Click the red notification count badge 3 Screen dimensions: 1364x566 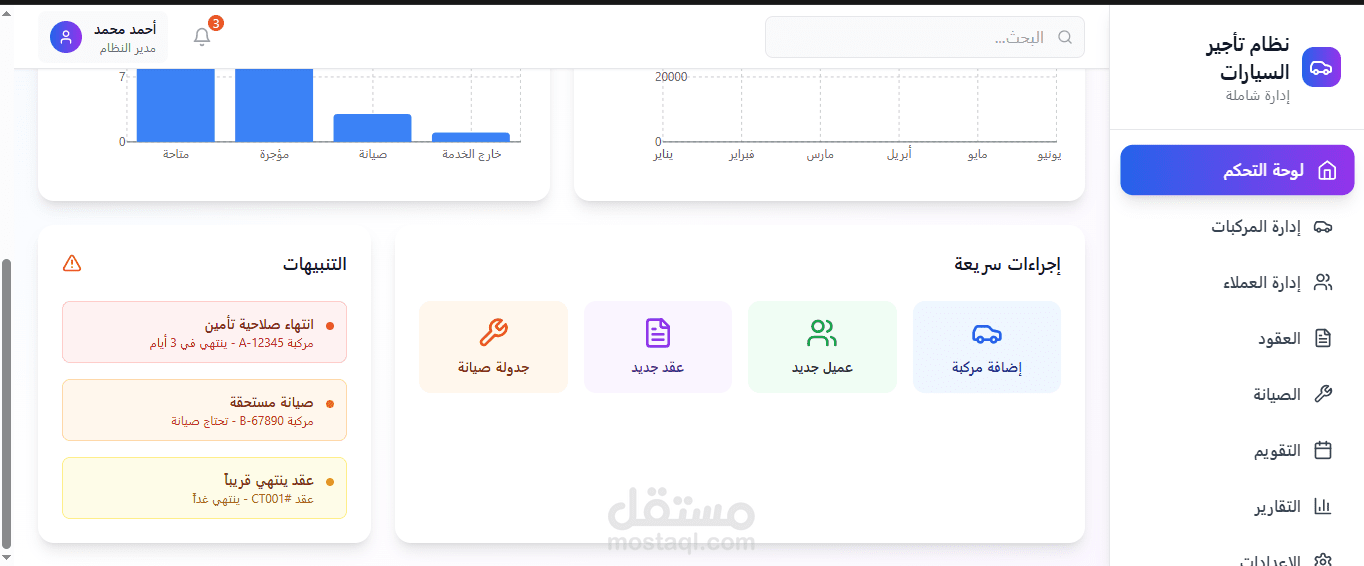(216, 23)
